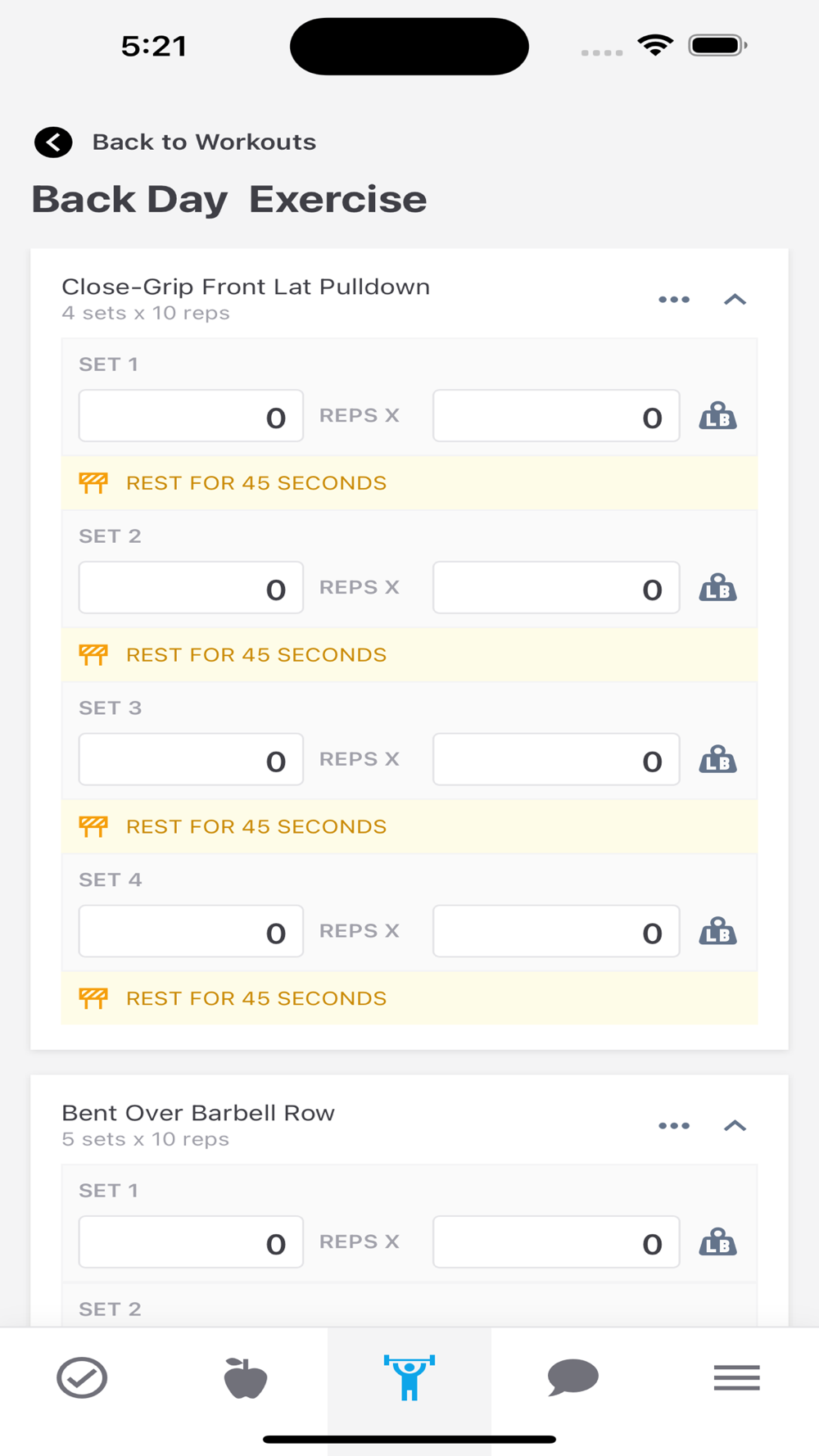Switch to the apple nutrition tab
Viewport: 819px width, 1456px height.
coord(246,1377)
